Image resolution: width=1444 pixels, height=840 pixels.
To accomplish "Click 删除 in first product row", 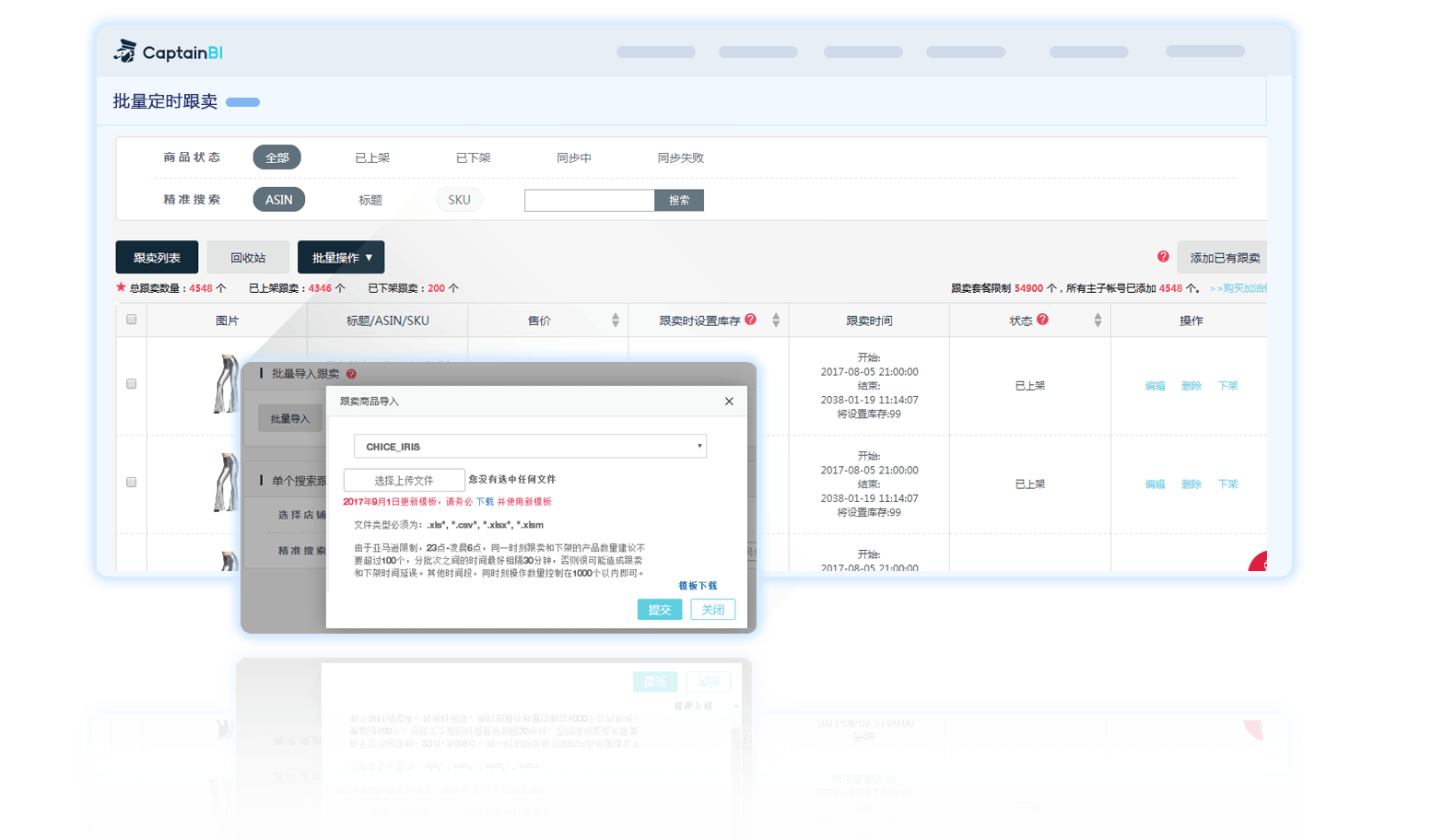I will [1192, 386].
